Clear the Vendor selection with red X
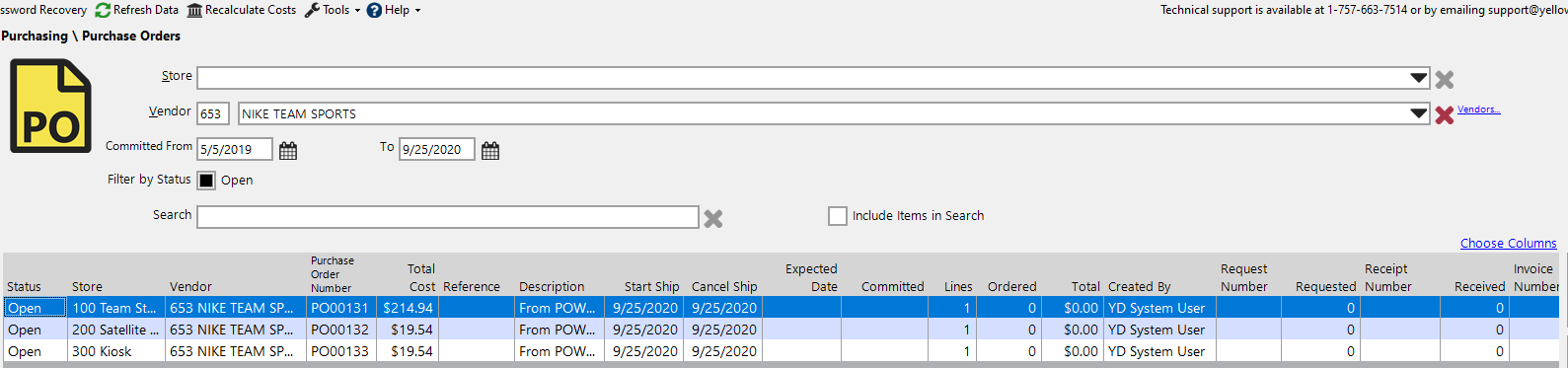 coord(1445,114)
